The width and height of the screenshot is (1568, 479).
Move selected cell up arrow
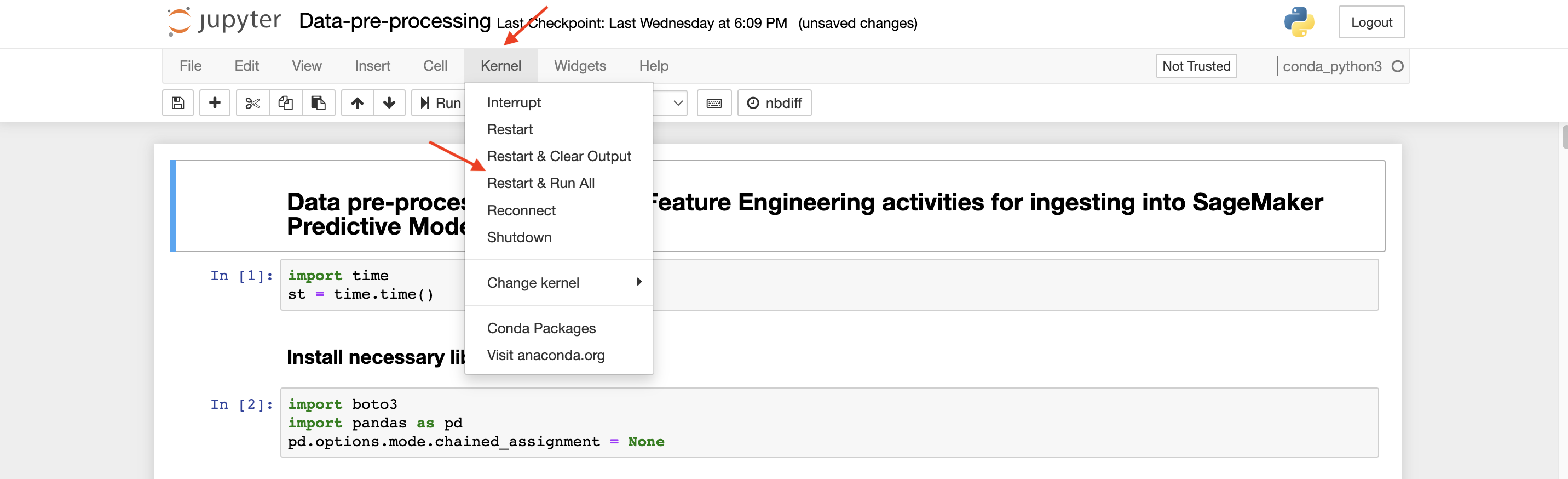coord(358,103)
